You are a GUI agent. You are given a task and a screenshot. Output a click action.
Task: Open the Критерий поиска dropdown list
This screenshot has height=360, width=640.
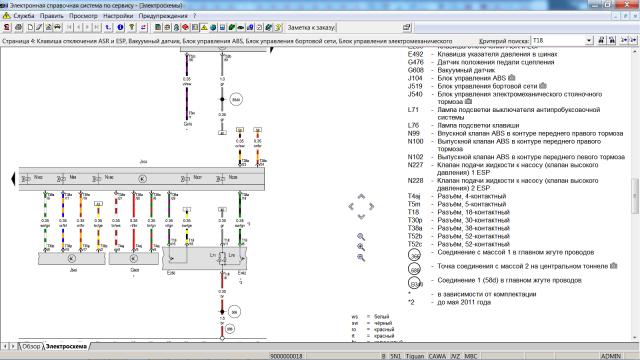[x=589, y=40]
